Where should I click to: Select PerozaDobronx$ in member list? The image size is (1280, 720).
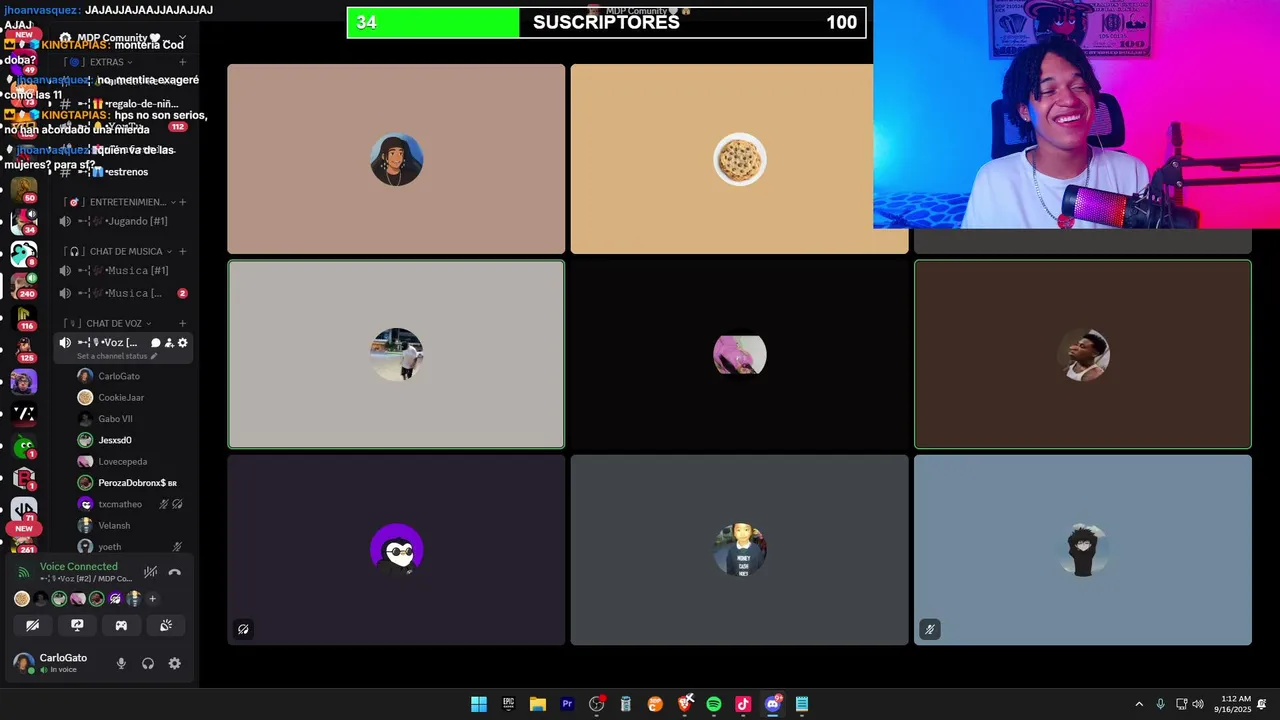click(x=132, y=483)
